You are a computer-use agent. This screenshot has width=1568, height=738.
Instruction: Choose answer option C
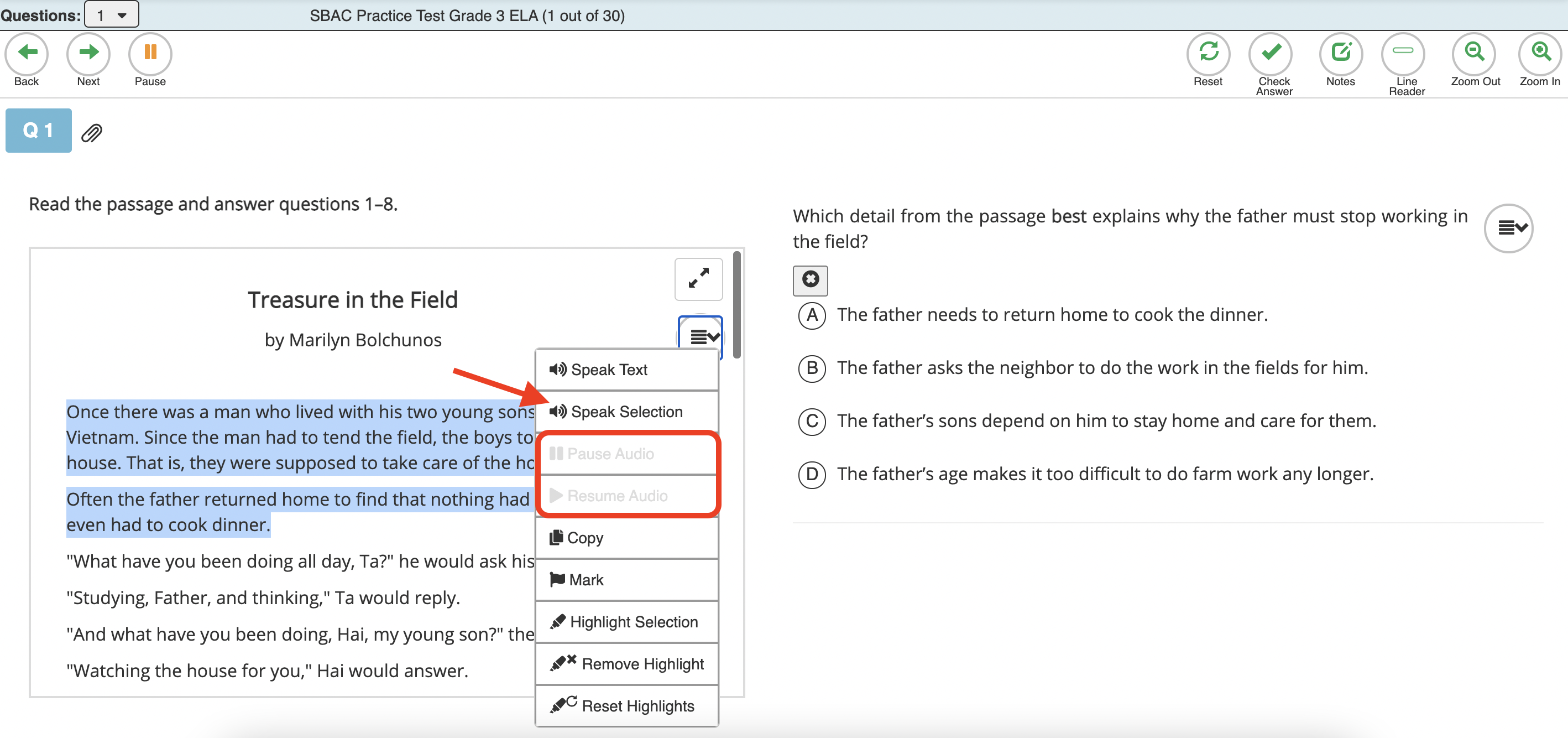[812, 422]
